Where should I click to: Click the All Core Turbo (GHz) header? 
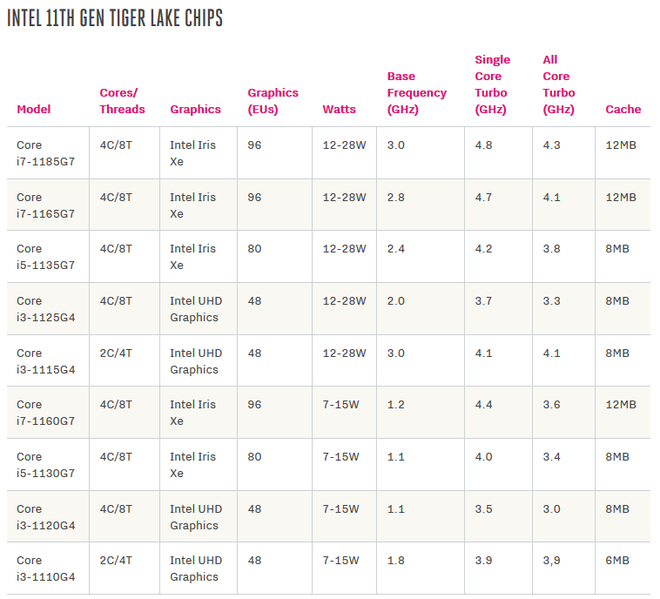coord(558,85)
